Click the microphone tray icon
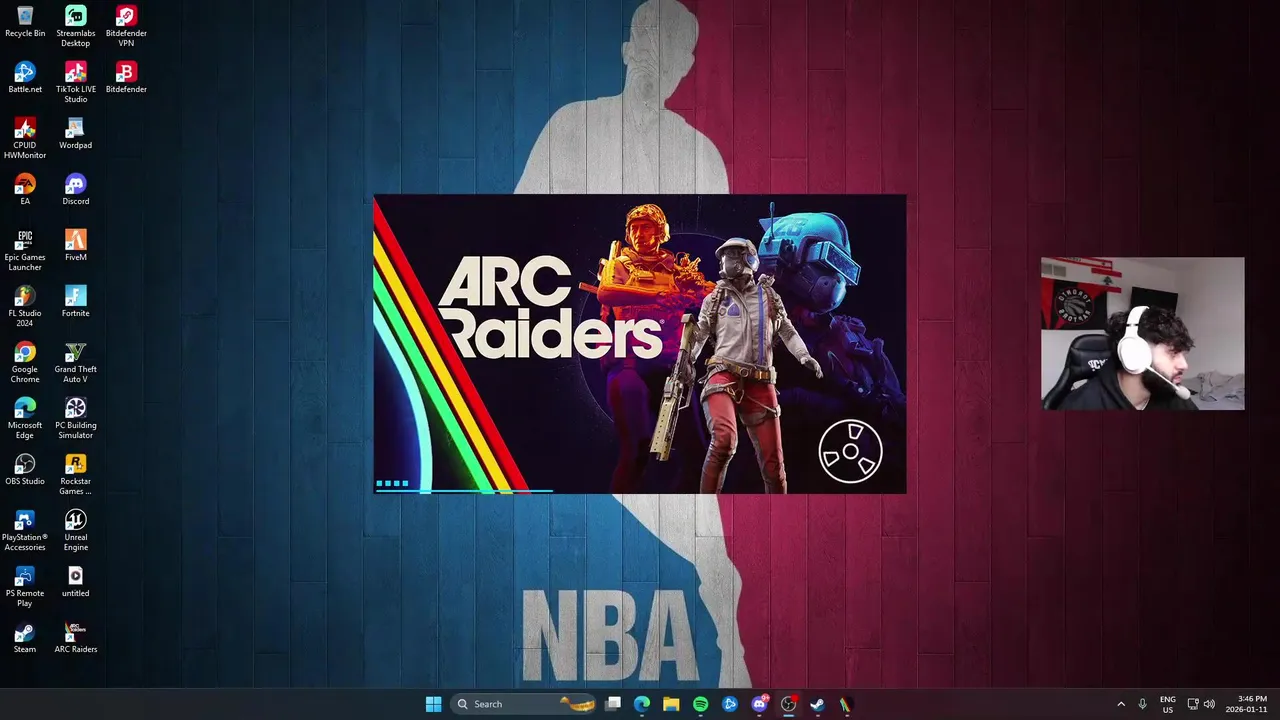Image resolution: width=1280 pixels, height=720 pixels. tap(1142, 704)
